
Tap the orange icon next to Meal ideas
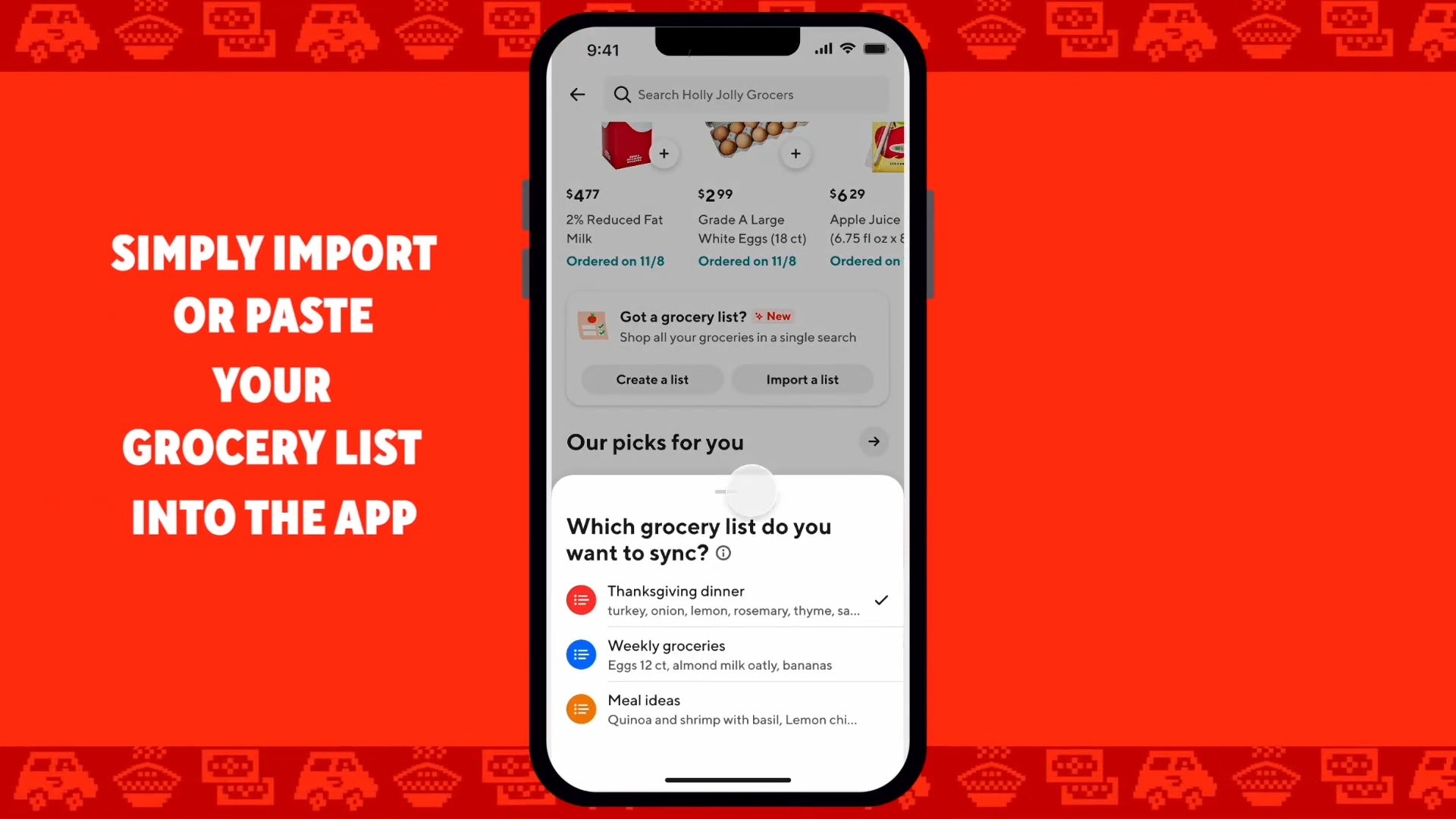(581, 709)
